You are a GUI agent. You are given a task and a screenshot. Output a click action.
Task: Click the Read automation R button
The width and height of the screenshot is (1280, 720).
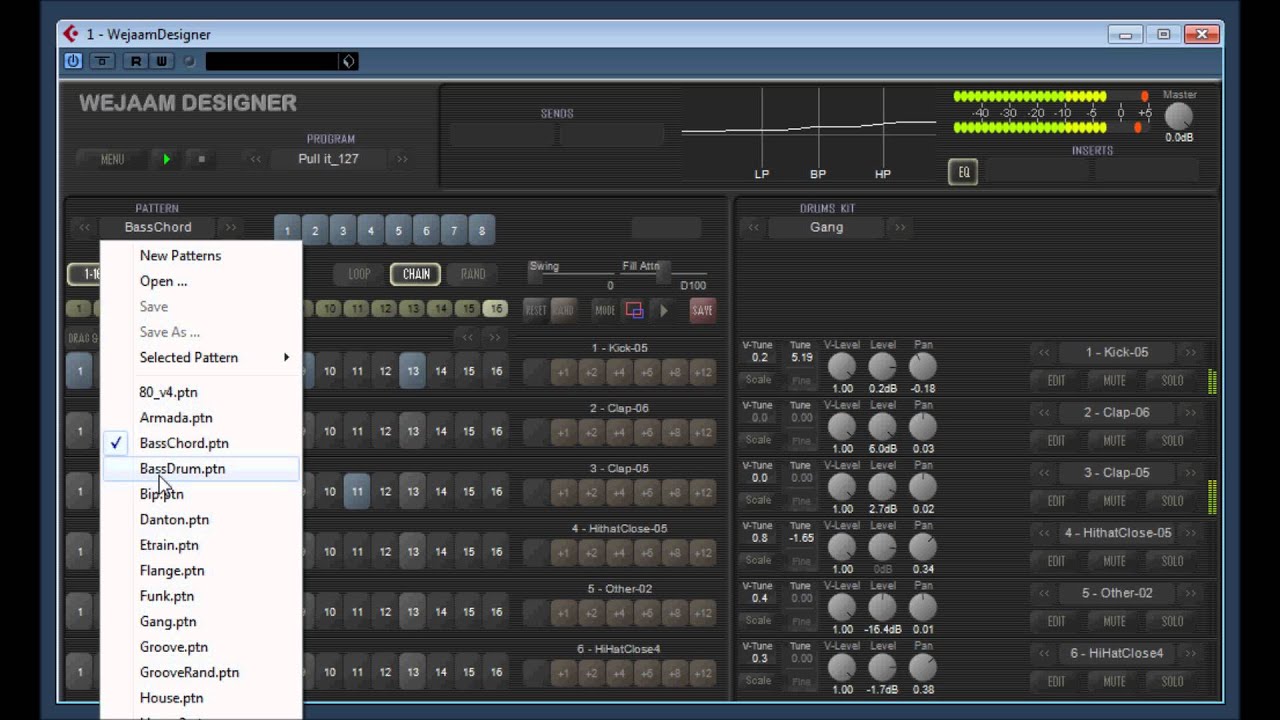tap(136, 61)
